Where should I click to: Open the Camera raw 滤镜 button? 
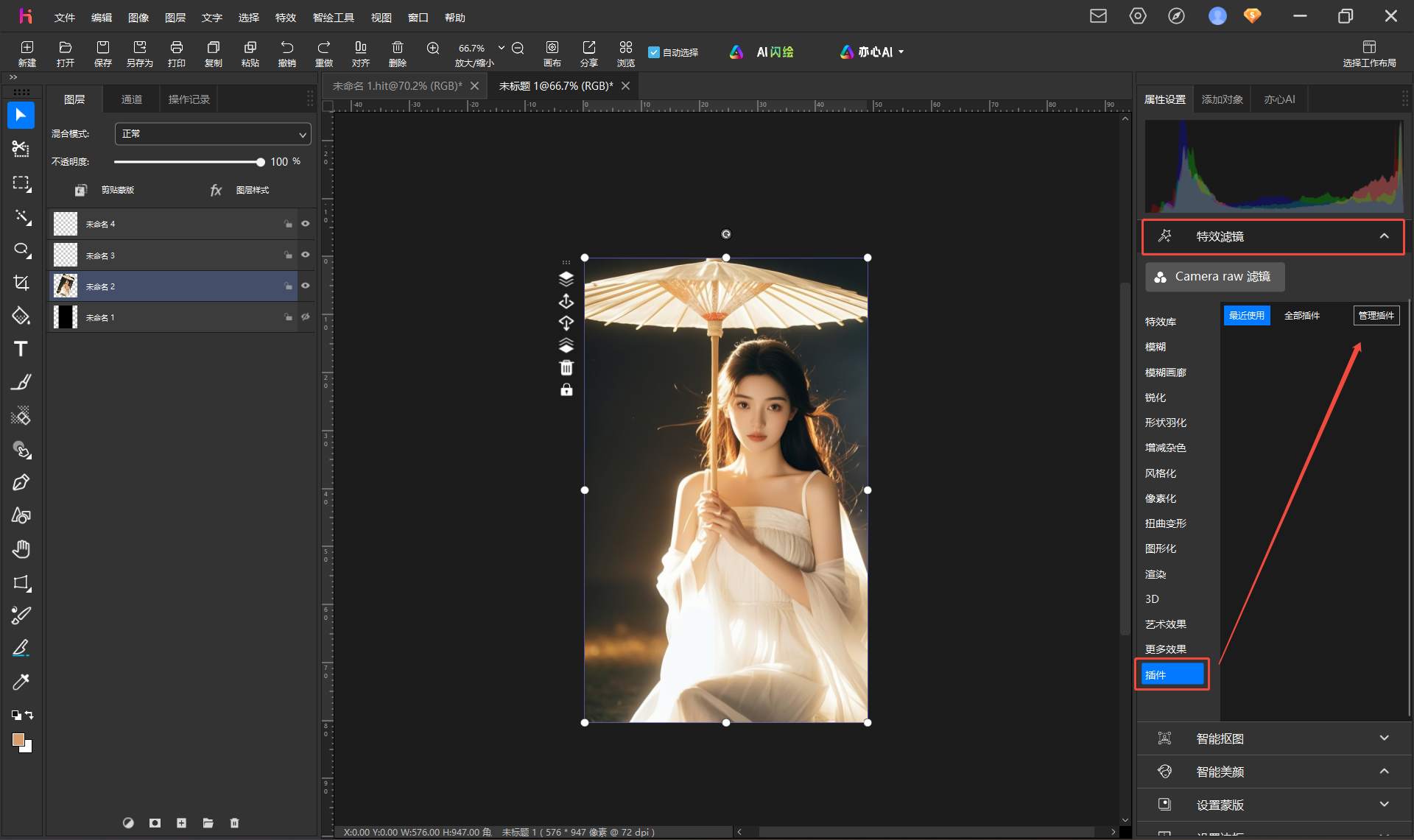click(1215, 277)
